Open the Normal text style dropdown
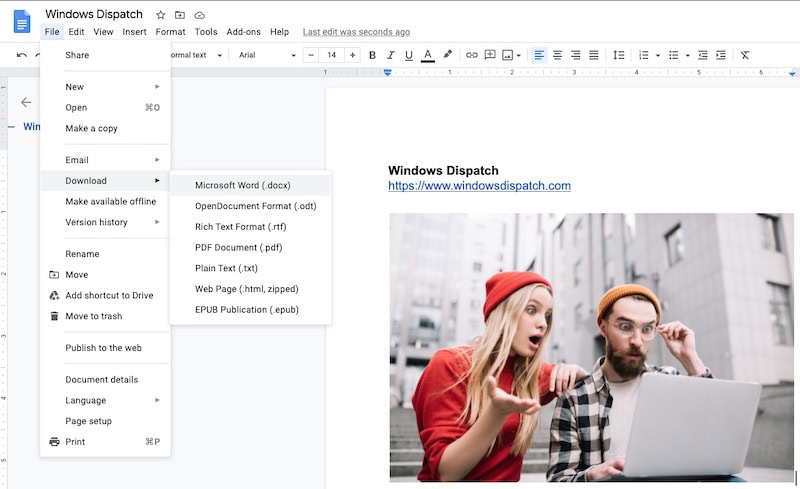 pos(197,55)
